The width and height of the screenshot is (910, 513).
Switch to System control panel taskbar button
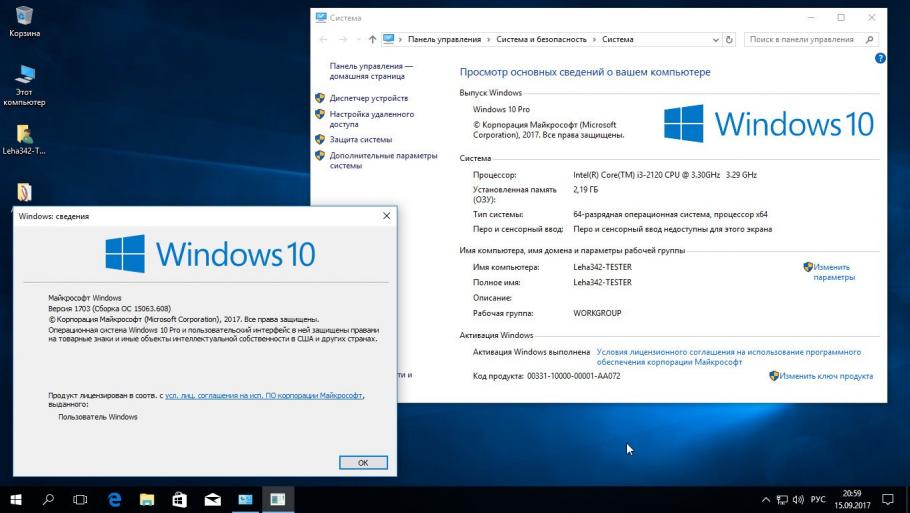pos(245,500)
